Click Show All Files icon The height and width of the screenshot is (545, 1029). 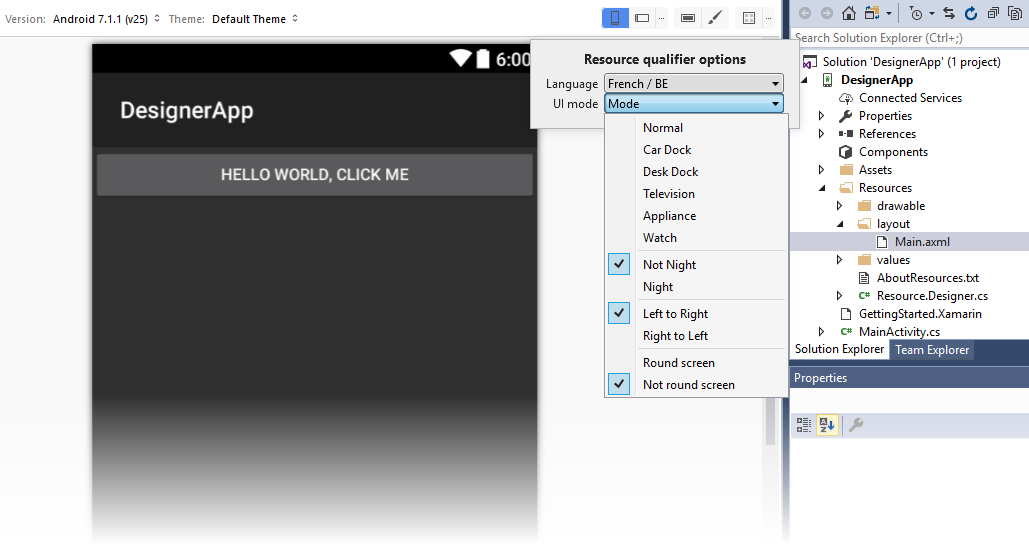coord(1015,13)
